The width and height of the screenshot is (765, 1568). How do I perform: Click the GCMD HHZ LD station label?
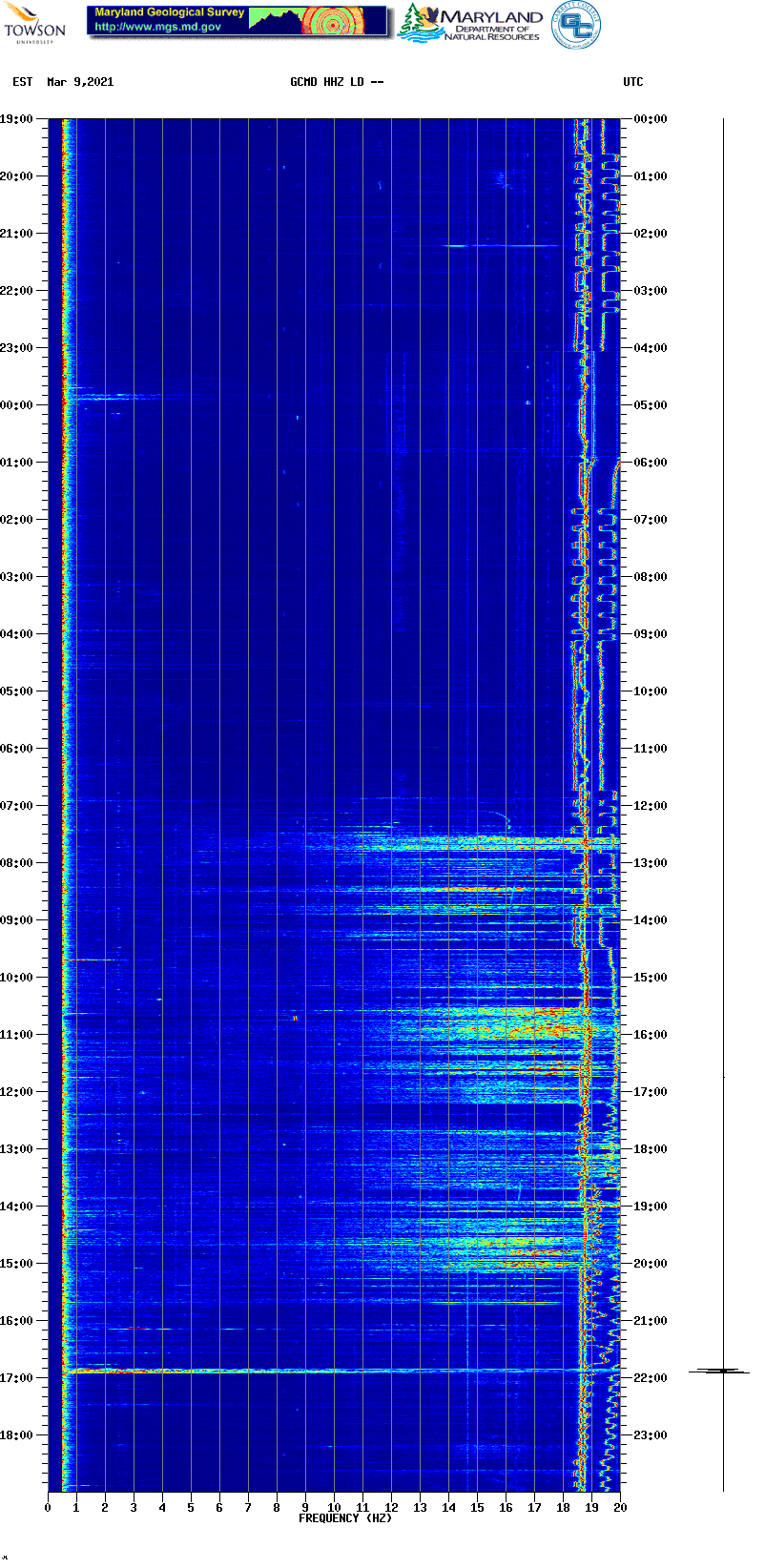pos(337,82)
